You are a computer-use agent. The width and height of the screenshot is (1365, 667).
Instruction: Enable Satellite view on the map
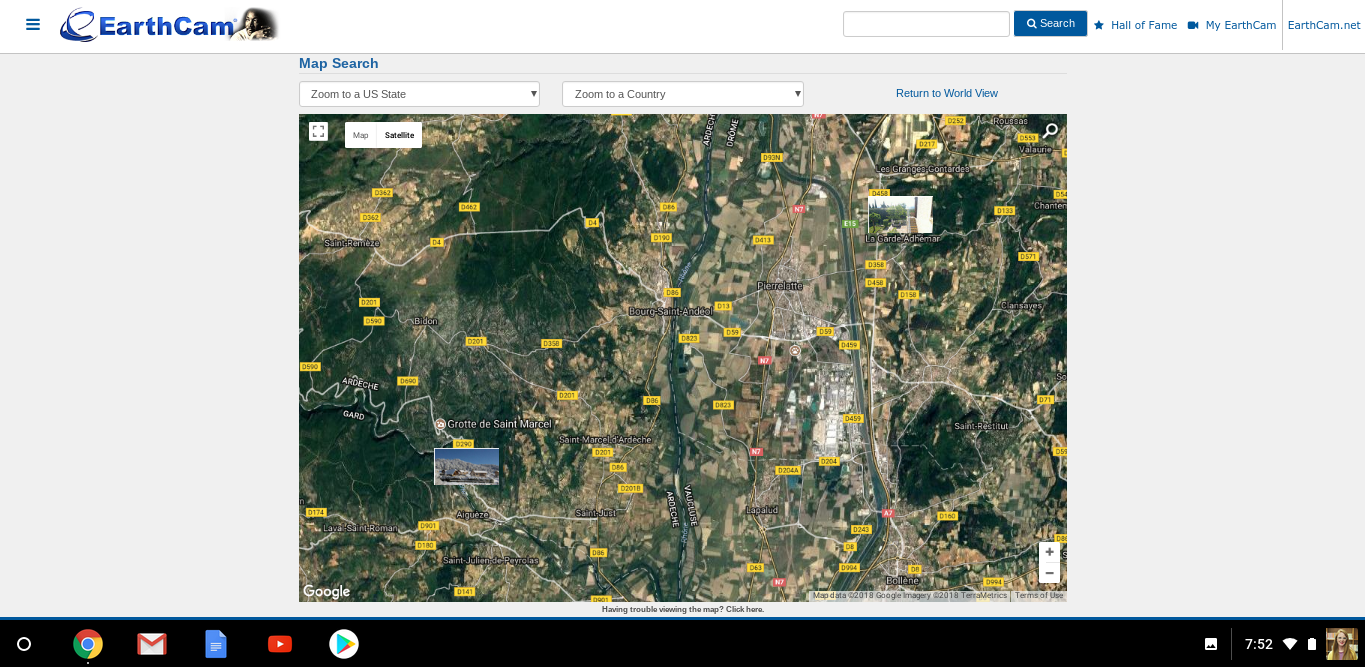[399, 134]
